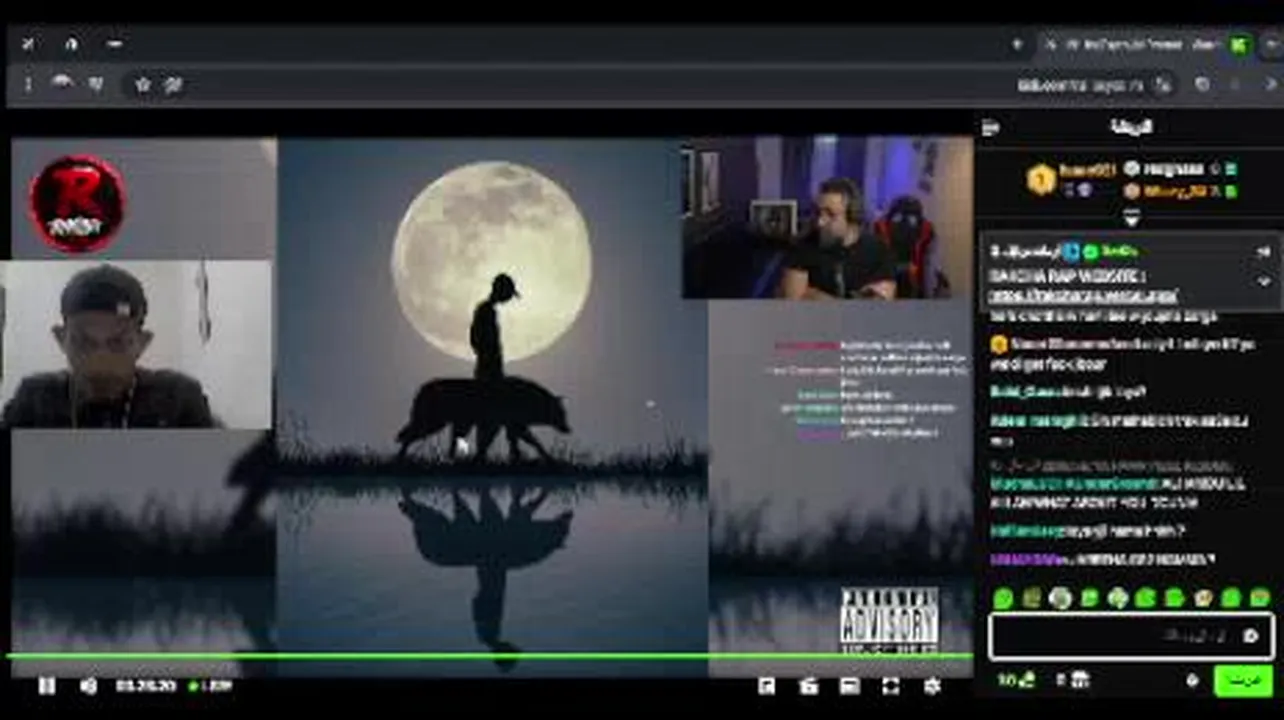The image size is (1284, 720).
Task: Click the fifth emote in quick emote row
Action: click(1117, 598)
